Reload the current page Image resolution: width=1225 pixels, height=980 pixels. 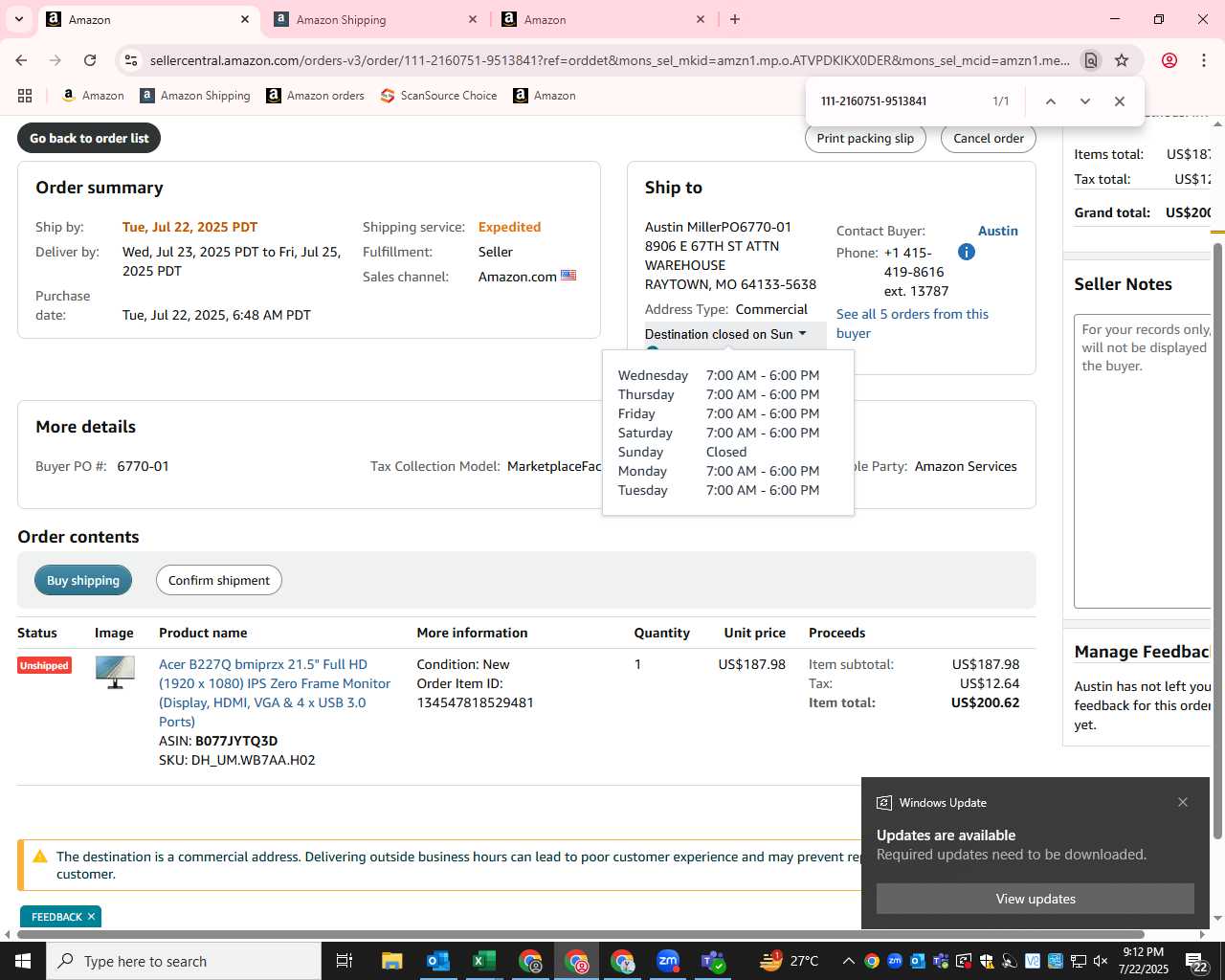90,60
